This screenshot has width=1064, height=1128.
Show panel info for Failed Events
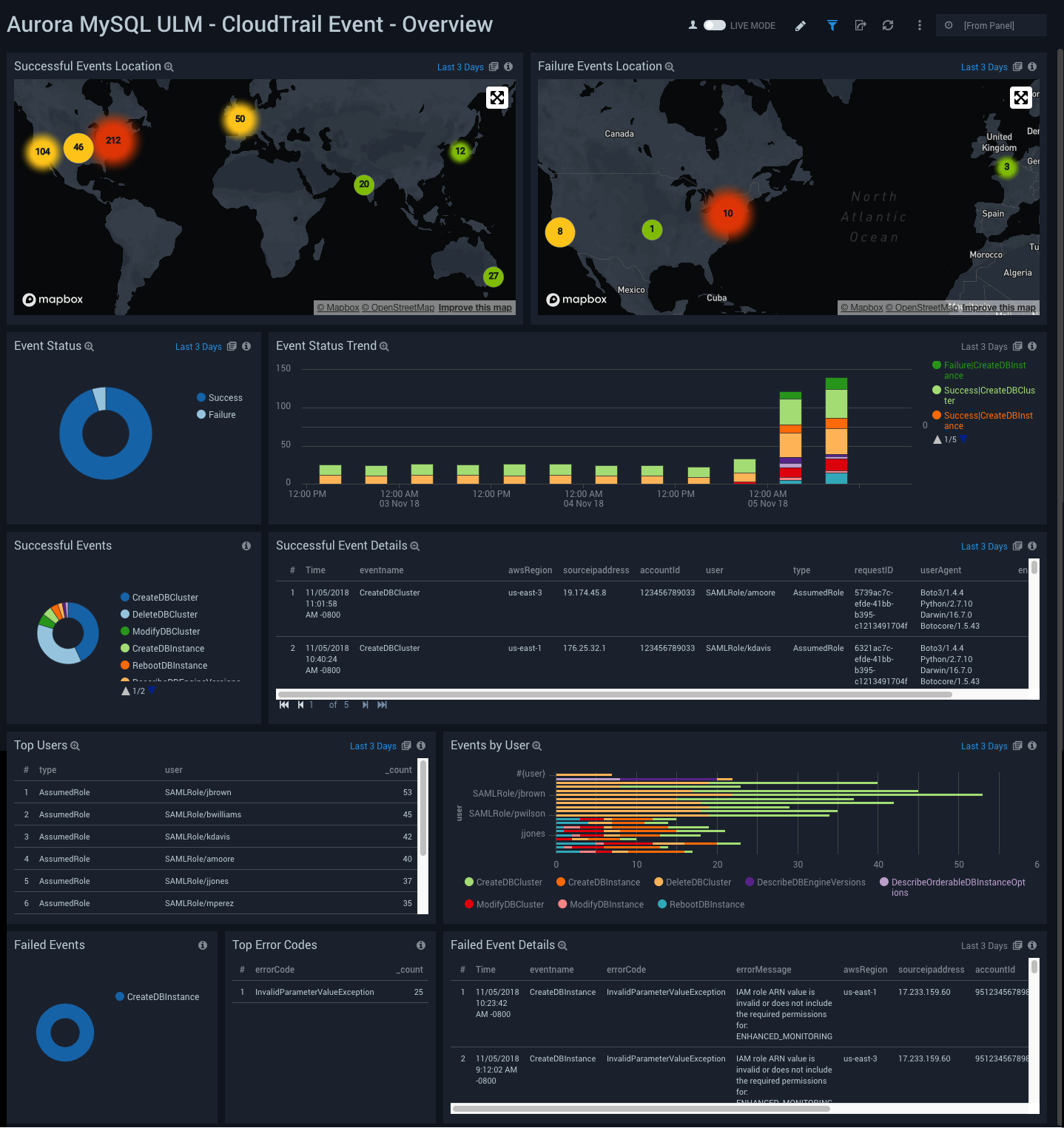pos(202,945)
